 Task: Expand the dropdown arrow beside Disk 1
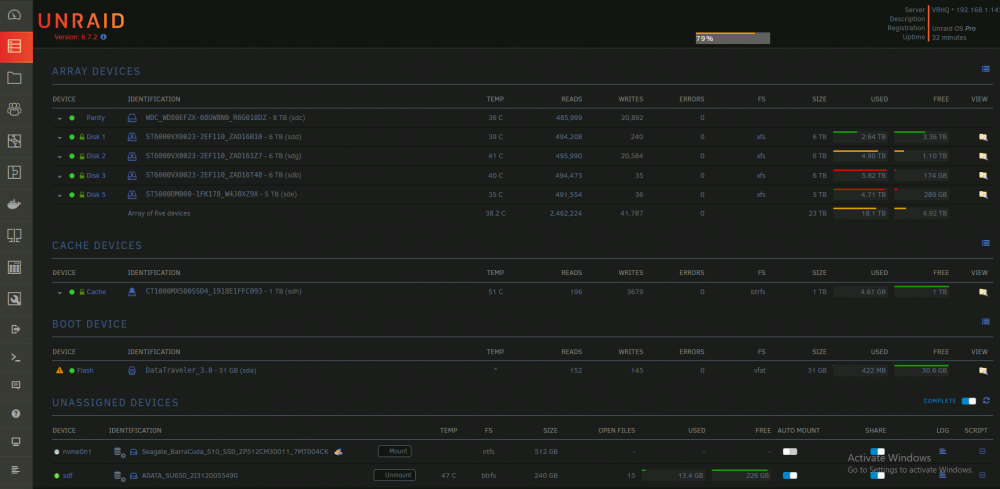[60, 138]
